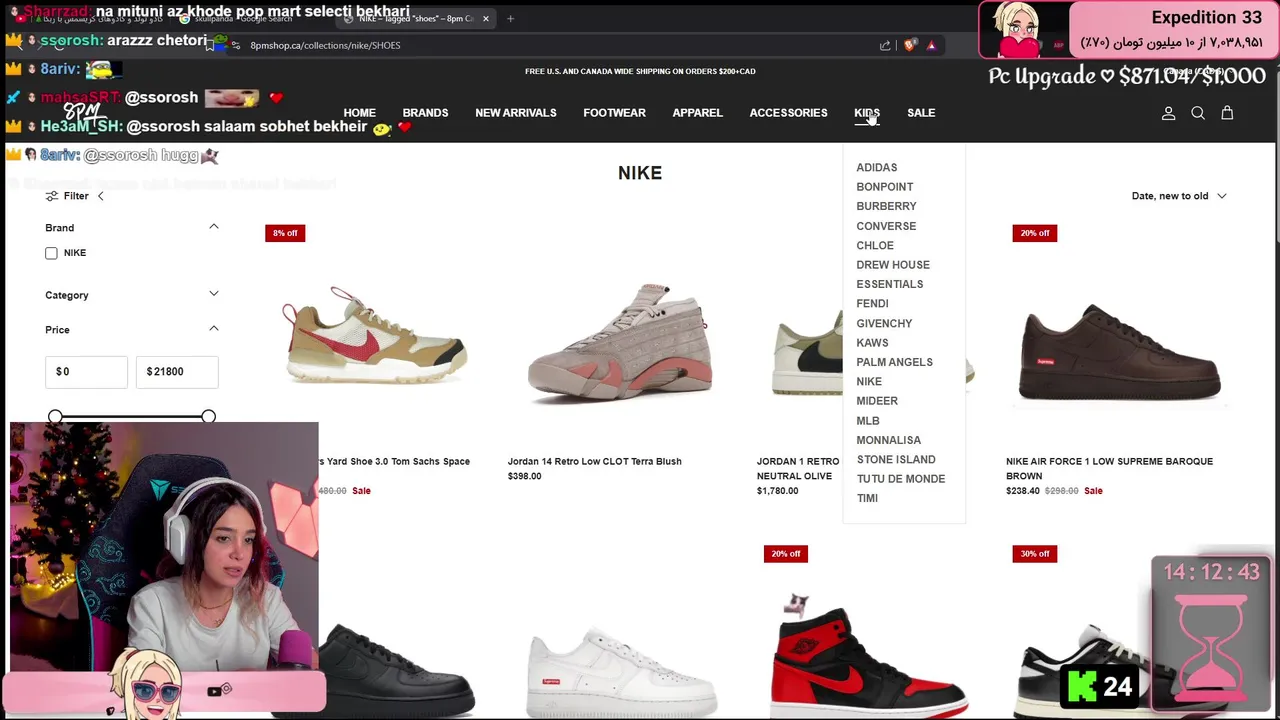
Task: Open the NIKE AIR FORCE 1 LOW SUPREME BAROQUE BROWN title
Action: click(x=1109, y=468)
